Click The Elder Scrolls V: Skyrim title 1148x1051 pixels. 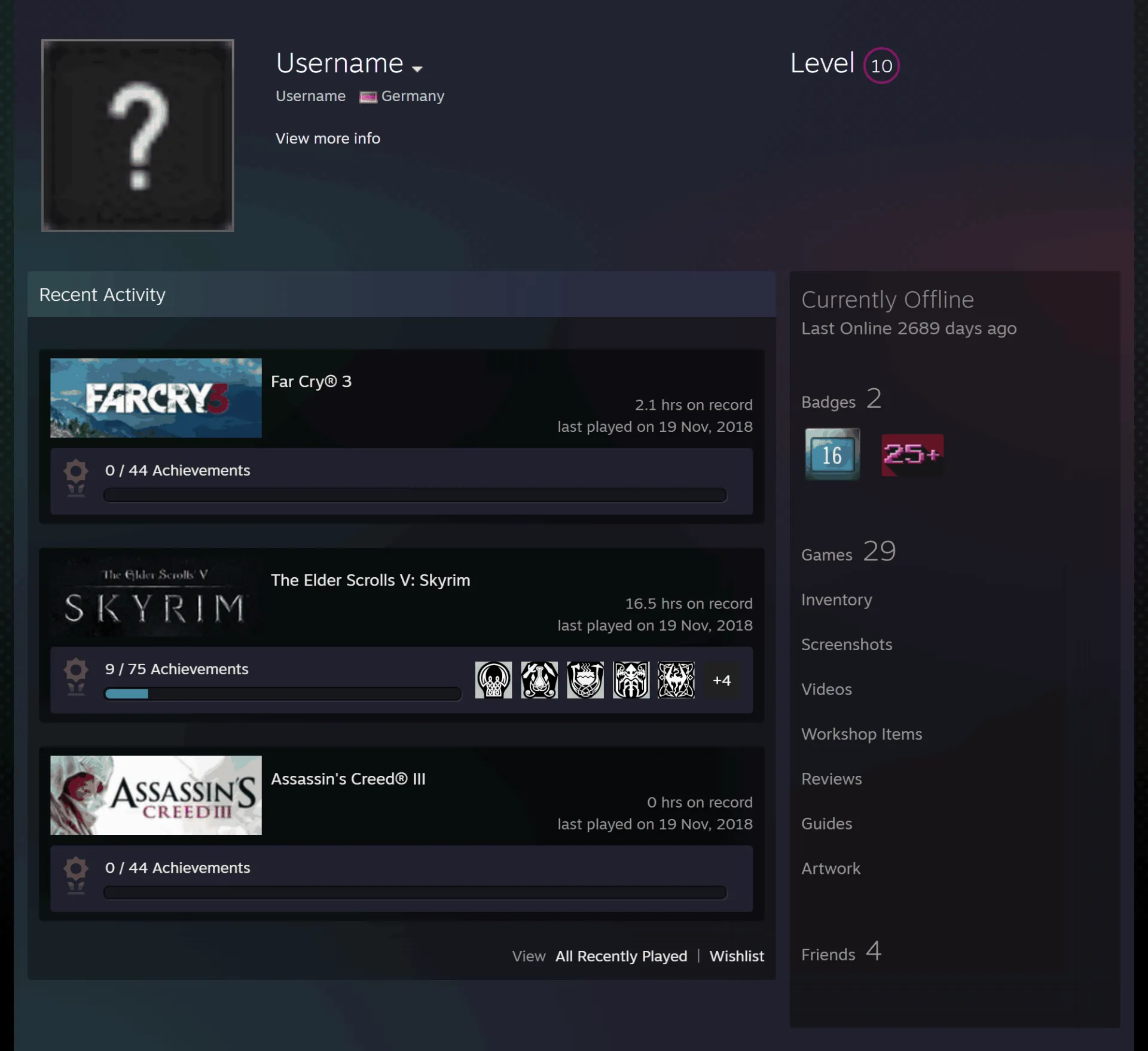[x=370, y=580]
